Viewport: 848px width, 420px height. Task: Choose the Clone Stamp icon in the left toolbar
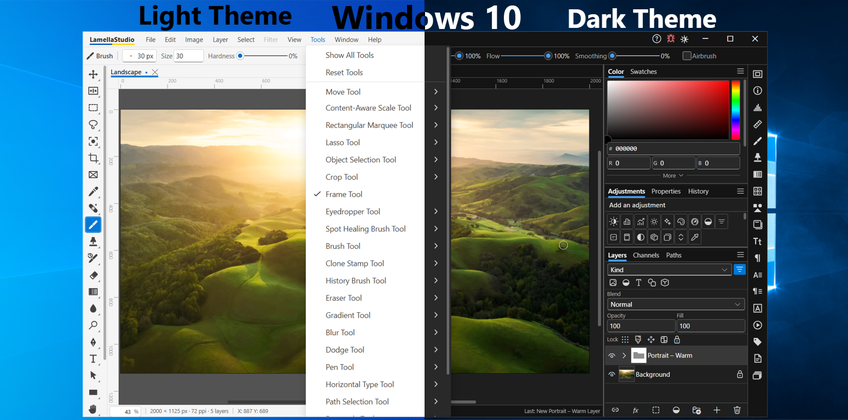tap(93, 241)
